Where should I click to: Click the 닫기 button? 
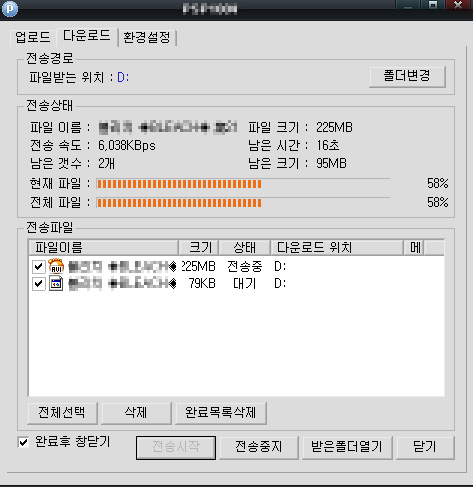pos(425,447)
